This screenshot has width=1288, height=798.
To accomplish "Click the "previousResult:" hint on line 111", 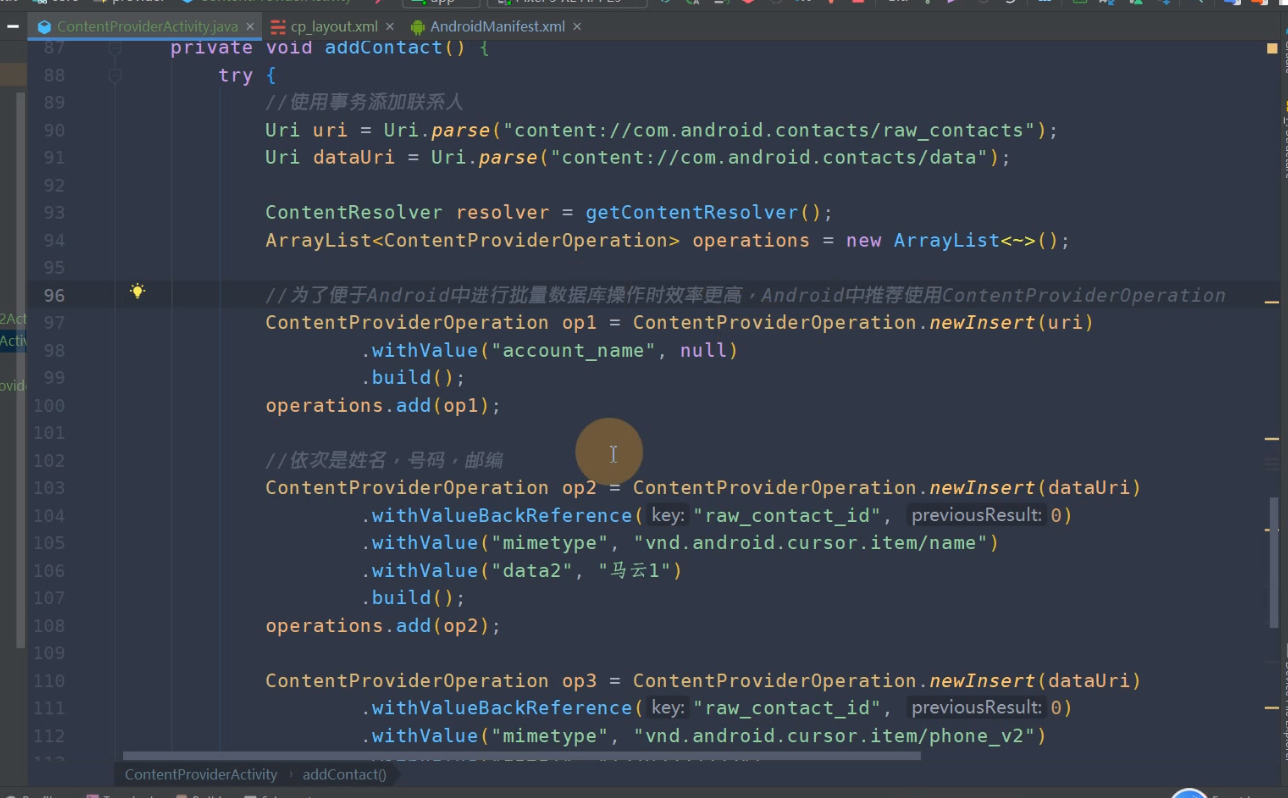I will pyautogui.click(x=976, y=708).
